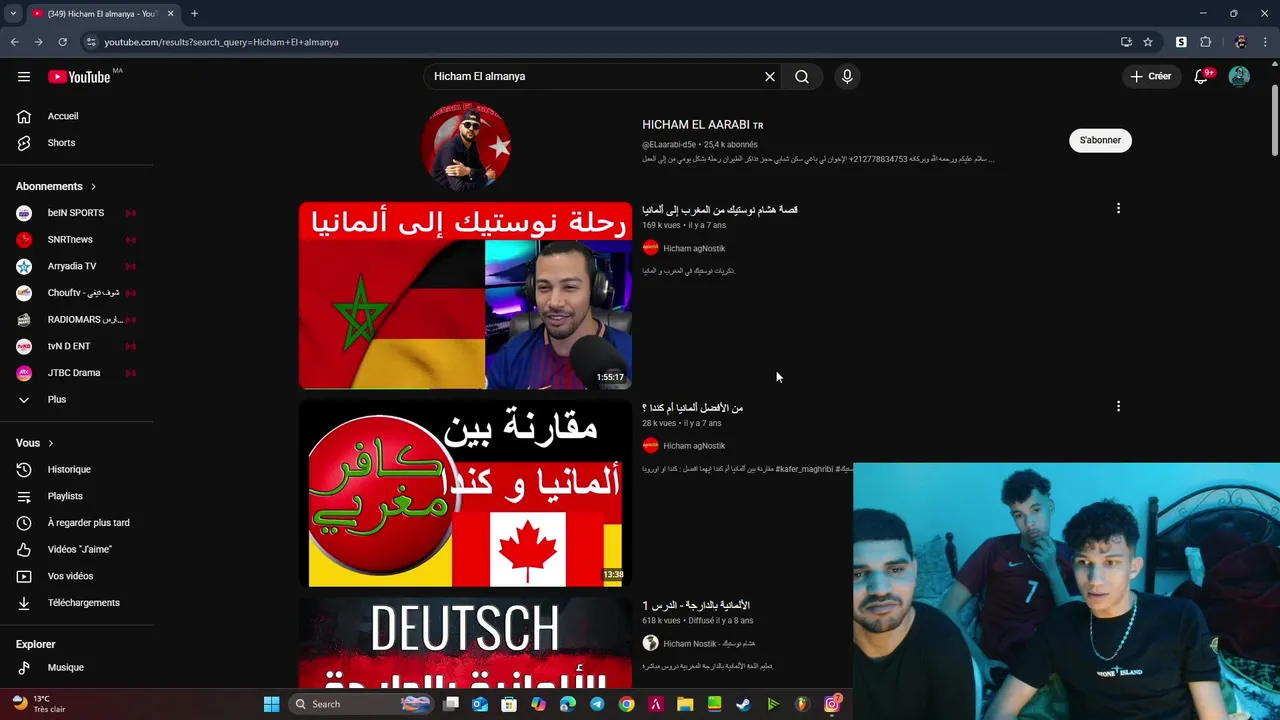The image size is (1280, 720).
Task: Play the 1:55:17 Morocco-to-Germany journey video
Action: coord(465,295)
